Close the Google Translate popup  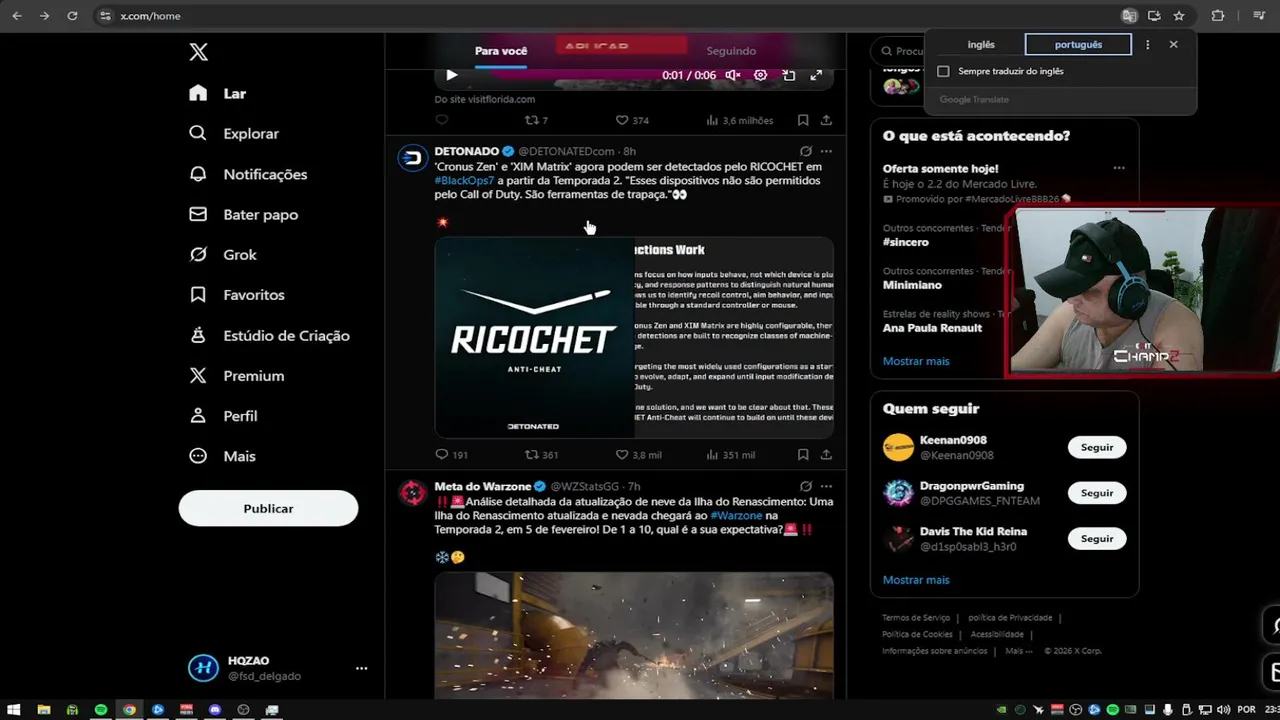pyautogui.click(x=1173, y=44)
